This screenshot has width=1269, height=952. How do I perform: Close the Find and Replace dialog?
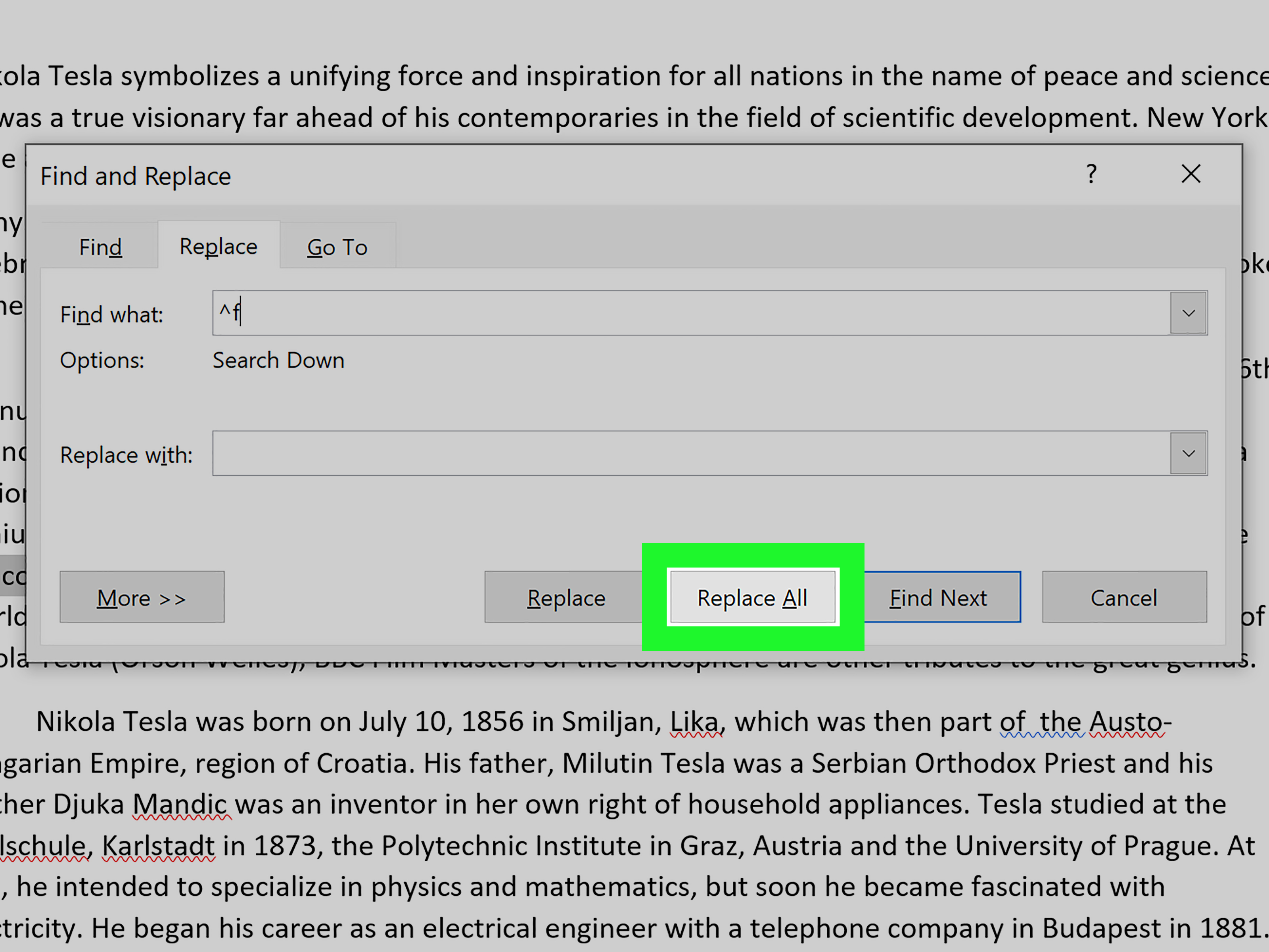click(1191, 174)
